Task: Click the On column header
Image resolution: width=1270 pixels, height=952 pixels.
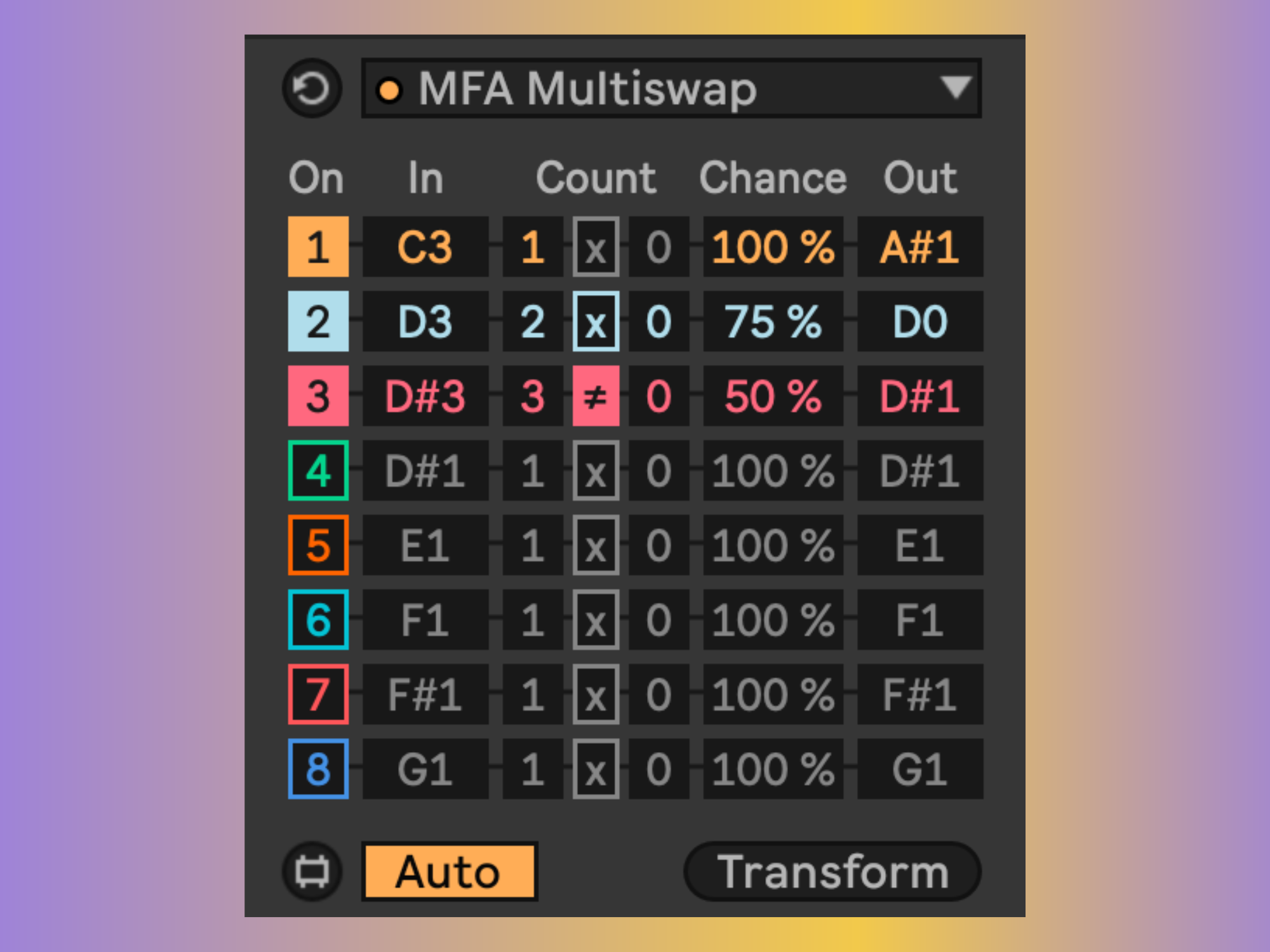Action: [x=316, y=178]
